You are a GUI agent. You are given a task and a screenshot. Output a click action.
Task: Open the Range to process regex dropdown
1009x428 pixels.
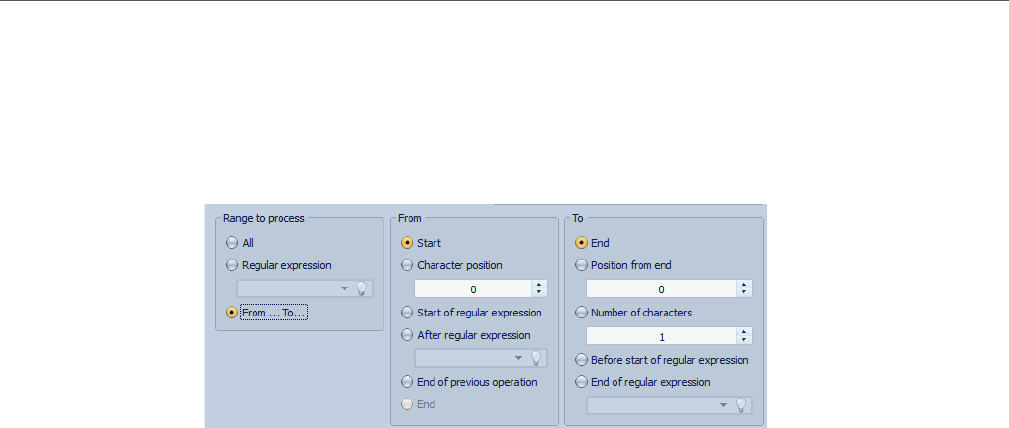coord(344,288)
